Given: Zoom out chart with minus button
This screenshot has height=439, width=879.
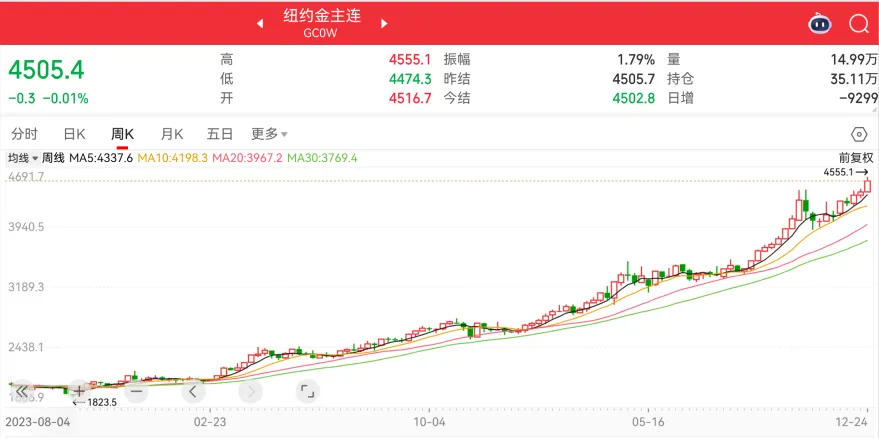Looking at the screenshot, I should (x=137, y=391).
